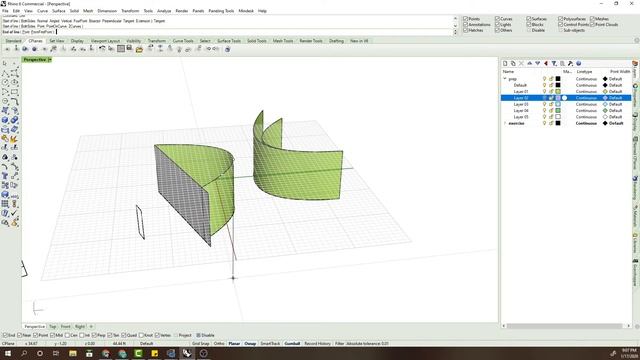Switch to the Top viewport tab
Viewport: 640px width, 360px height.
coord(53,327)
